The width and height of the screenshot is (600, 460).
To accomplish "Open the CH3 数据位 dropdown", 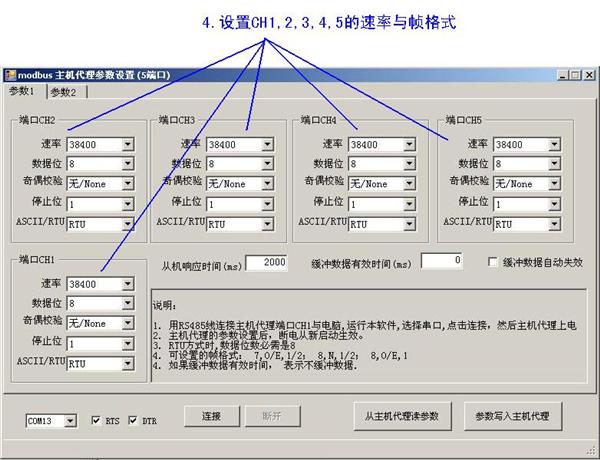I will pyautogui.click(x=240, y=164).
